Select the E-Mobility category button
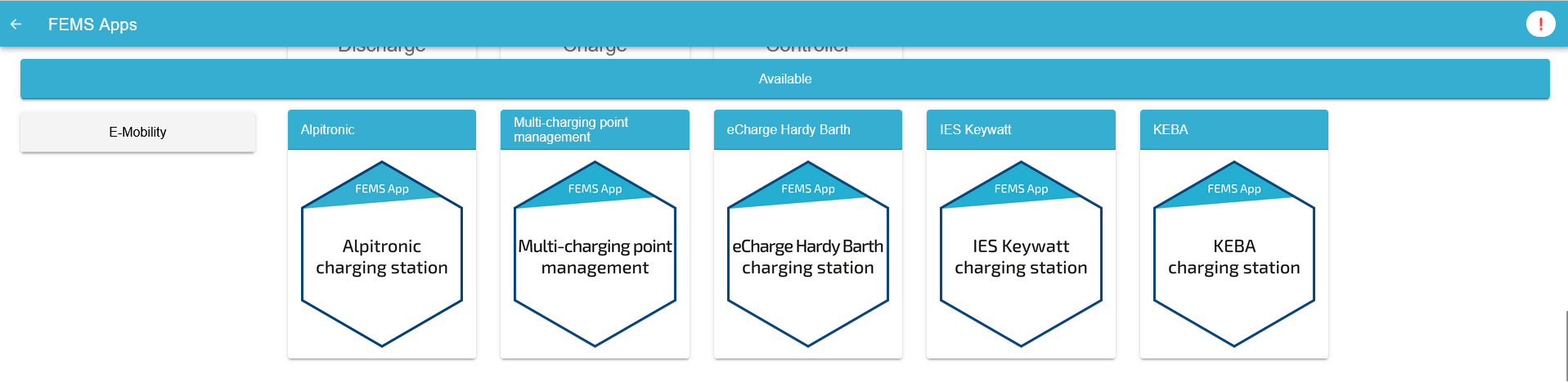The width and height of the screenshot is (1568, 383). coord(137,132)
